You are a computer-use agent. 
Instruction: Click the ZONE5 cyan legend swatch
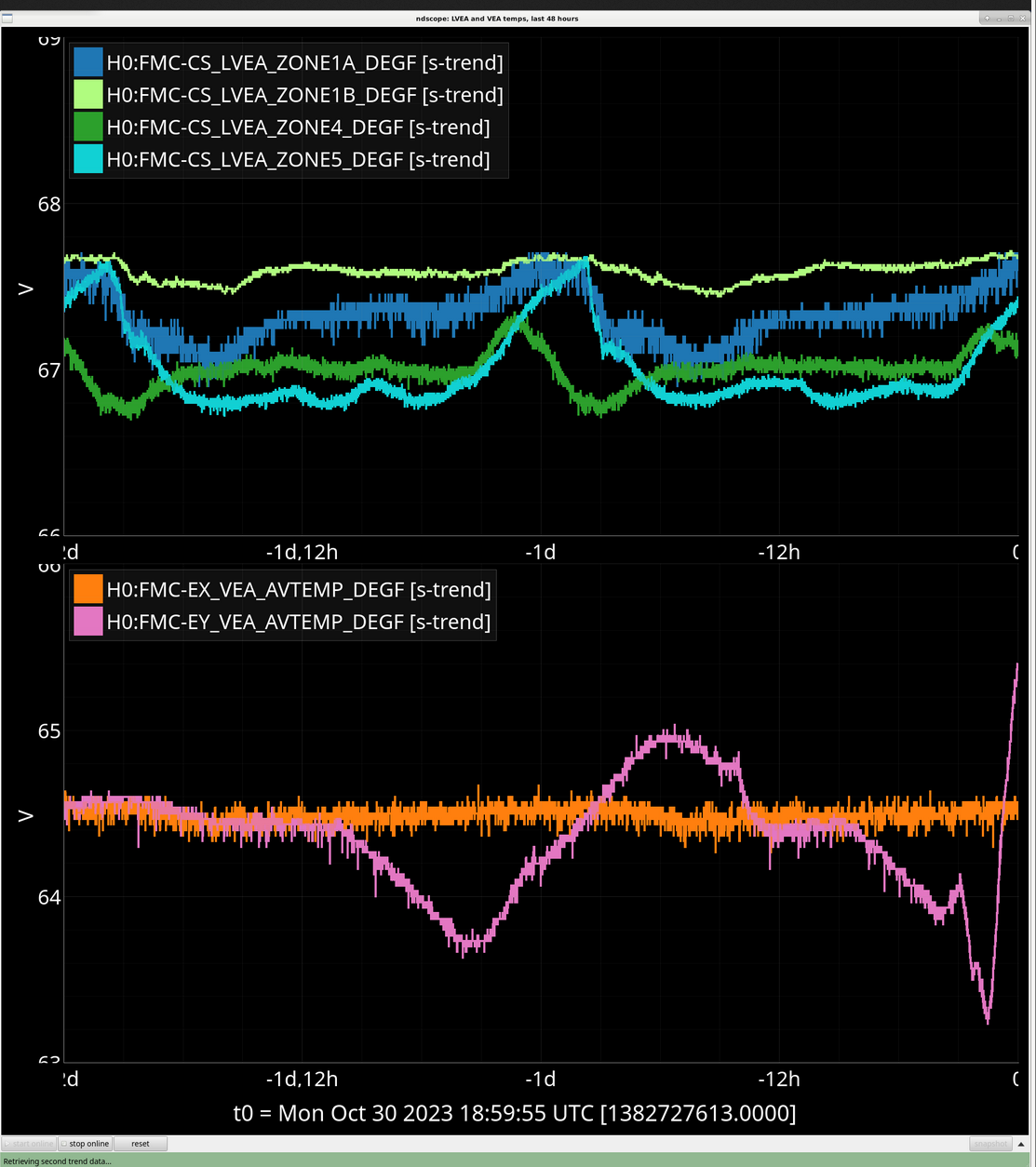tap(87, 159)
